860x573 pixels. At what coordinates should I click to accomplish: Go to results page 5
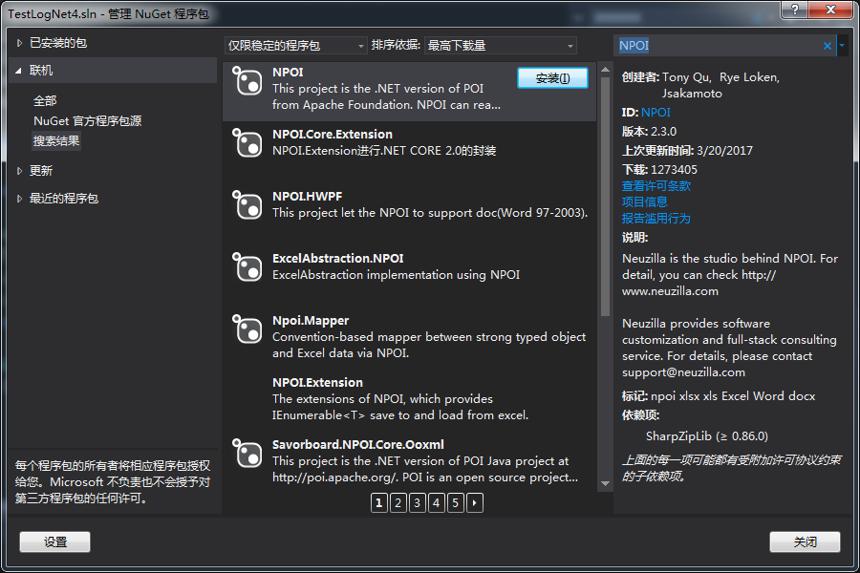tap(456, 503)
